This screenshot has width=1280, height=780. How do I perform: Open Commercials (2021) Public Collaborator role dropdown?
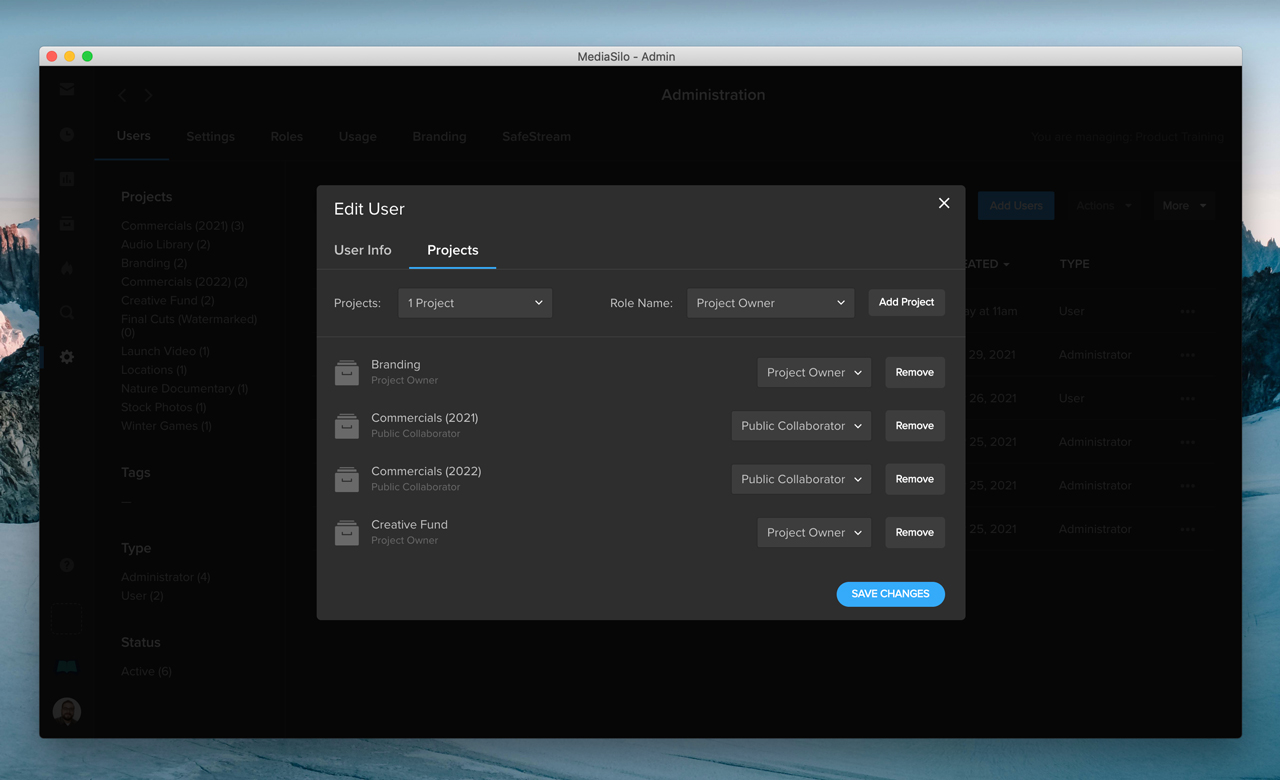(x=801, y=426)
